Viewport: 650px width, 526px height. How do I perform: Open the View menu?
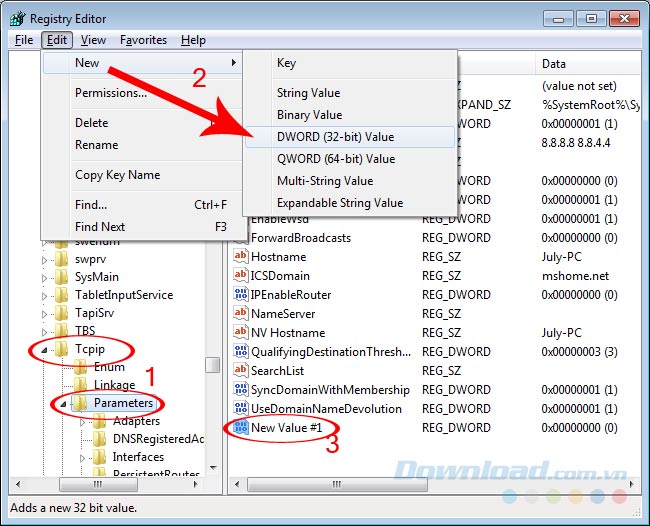(x=93, y=40)
